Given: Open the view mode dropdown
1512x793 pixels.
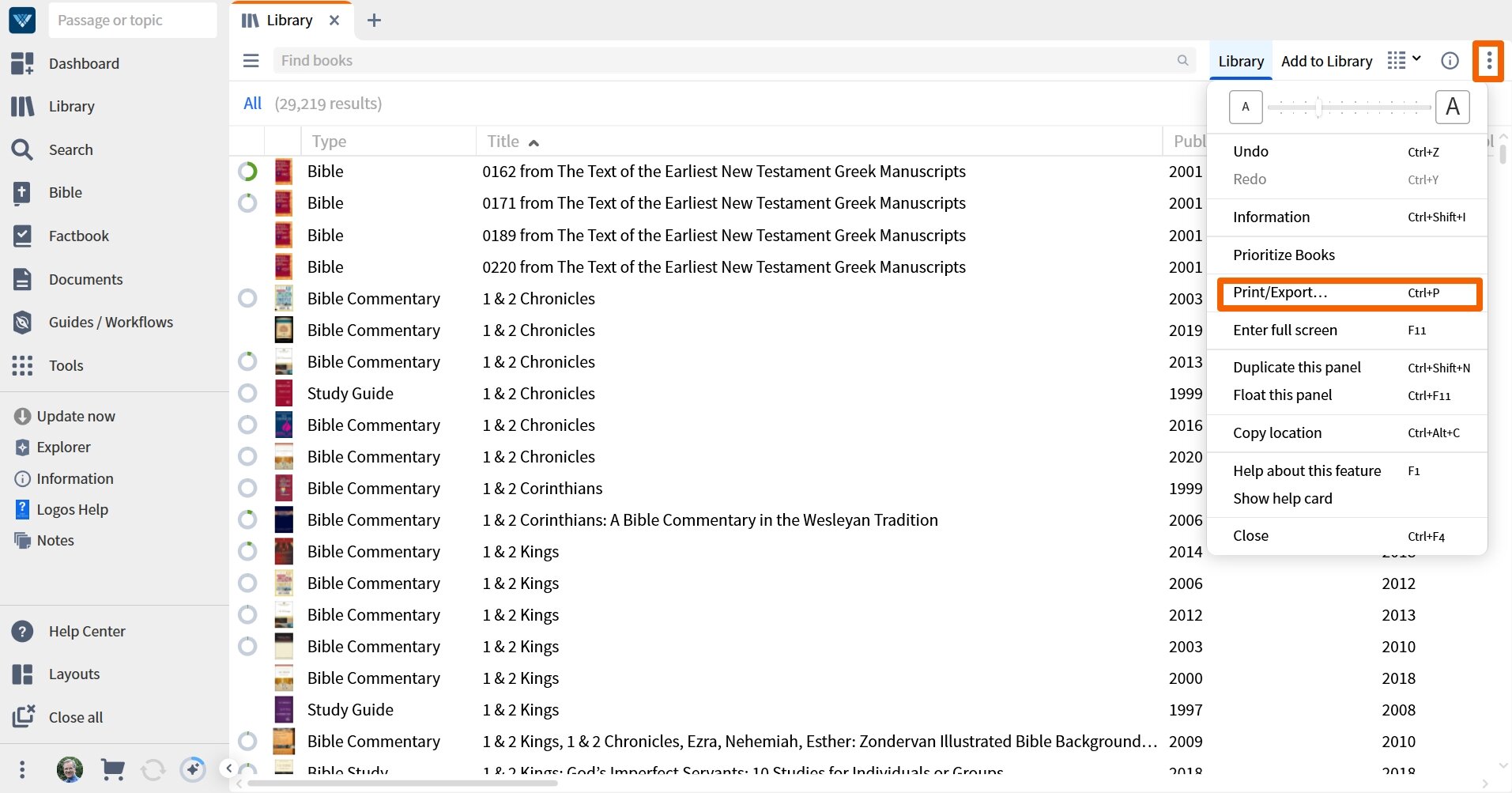Looking at the screenshot, I should (x=1405, y=60).
